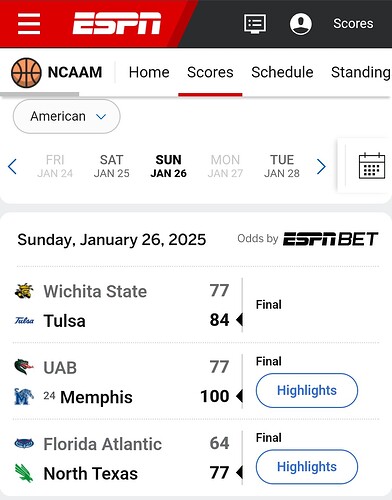The image size is (392, 500).
Task: Click the ESPN logo
Action: (117, 23)
